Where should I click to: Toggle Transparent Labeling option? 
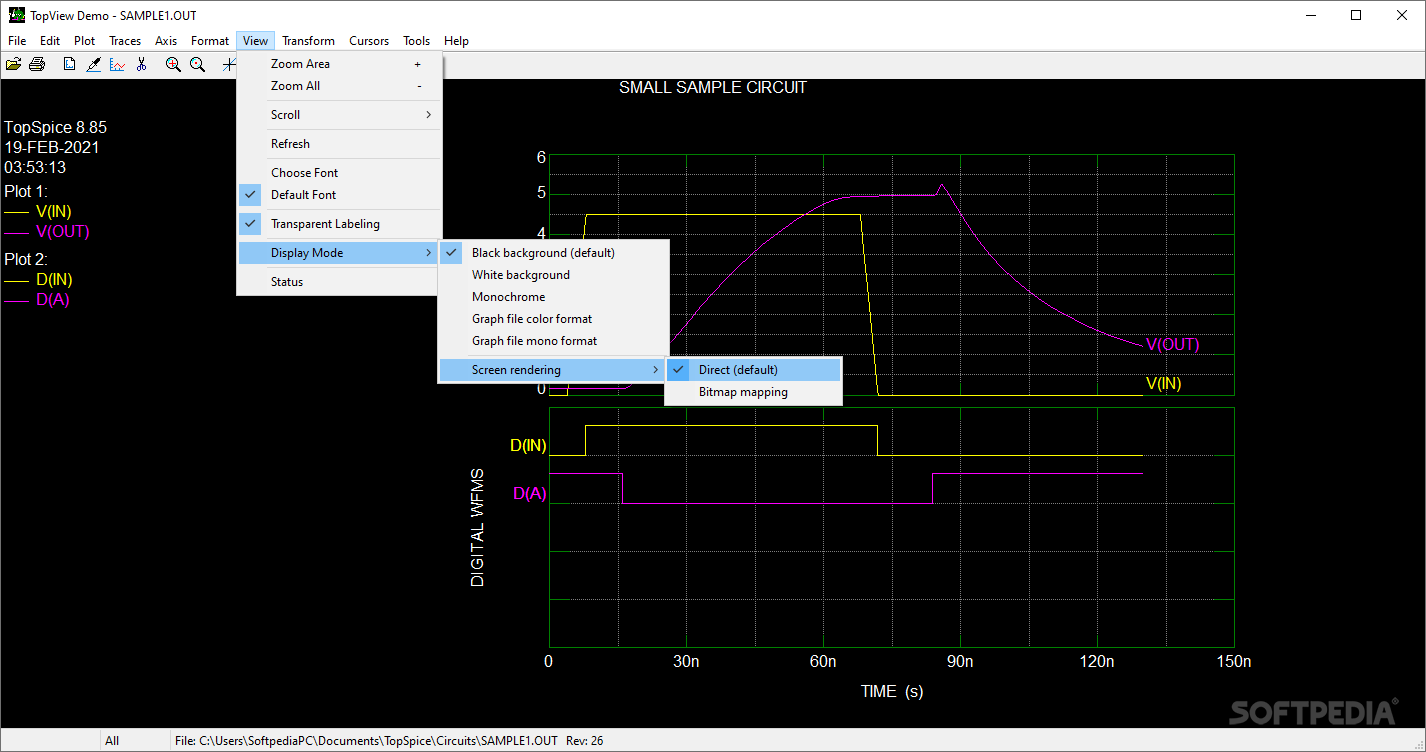(x=339, y=224)
